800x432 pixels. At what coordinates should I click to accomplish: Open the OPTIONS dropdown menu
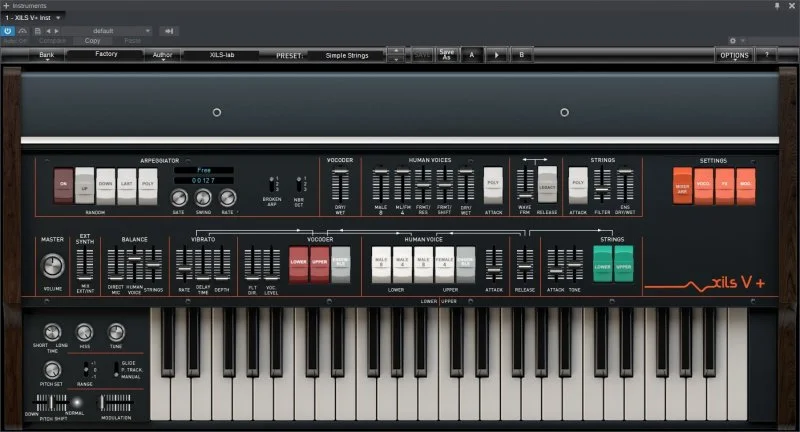coord(734,55)
